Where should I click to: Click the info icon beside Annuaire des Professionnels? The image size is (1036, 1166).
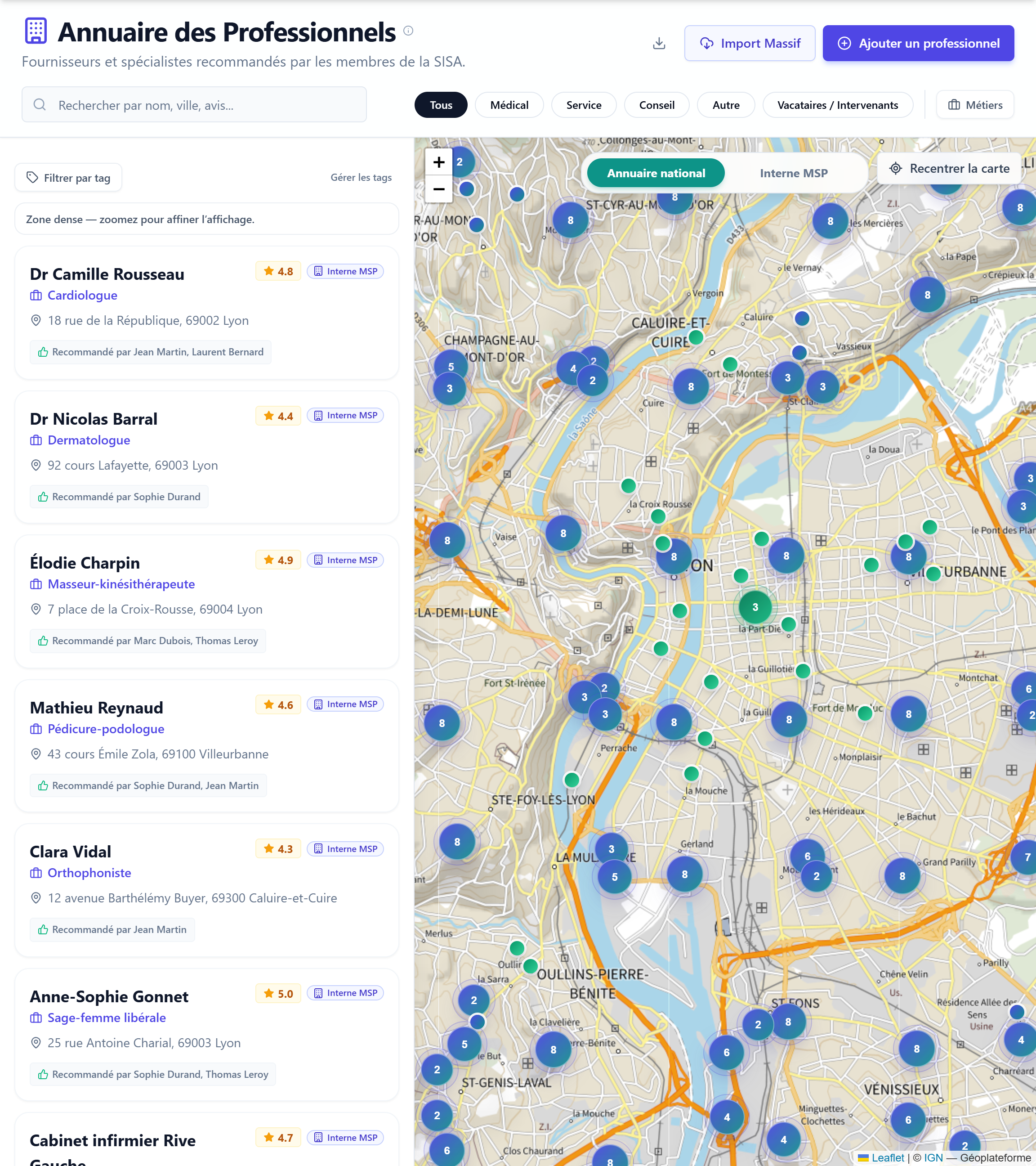[408, 31]
